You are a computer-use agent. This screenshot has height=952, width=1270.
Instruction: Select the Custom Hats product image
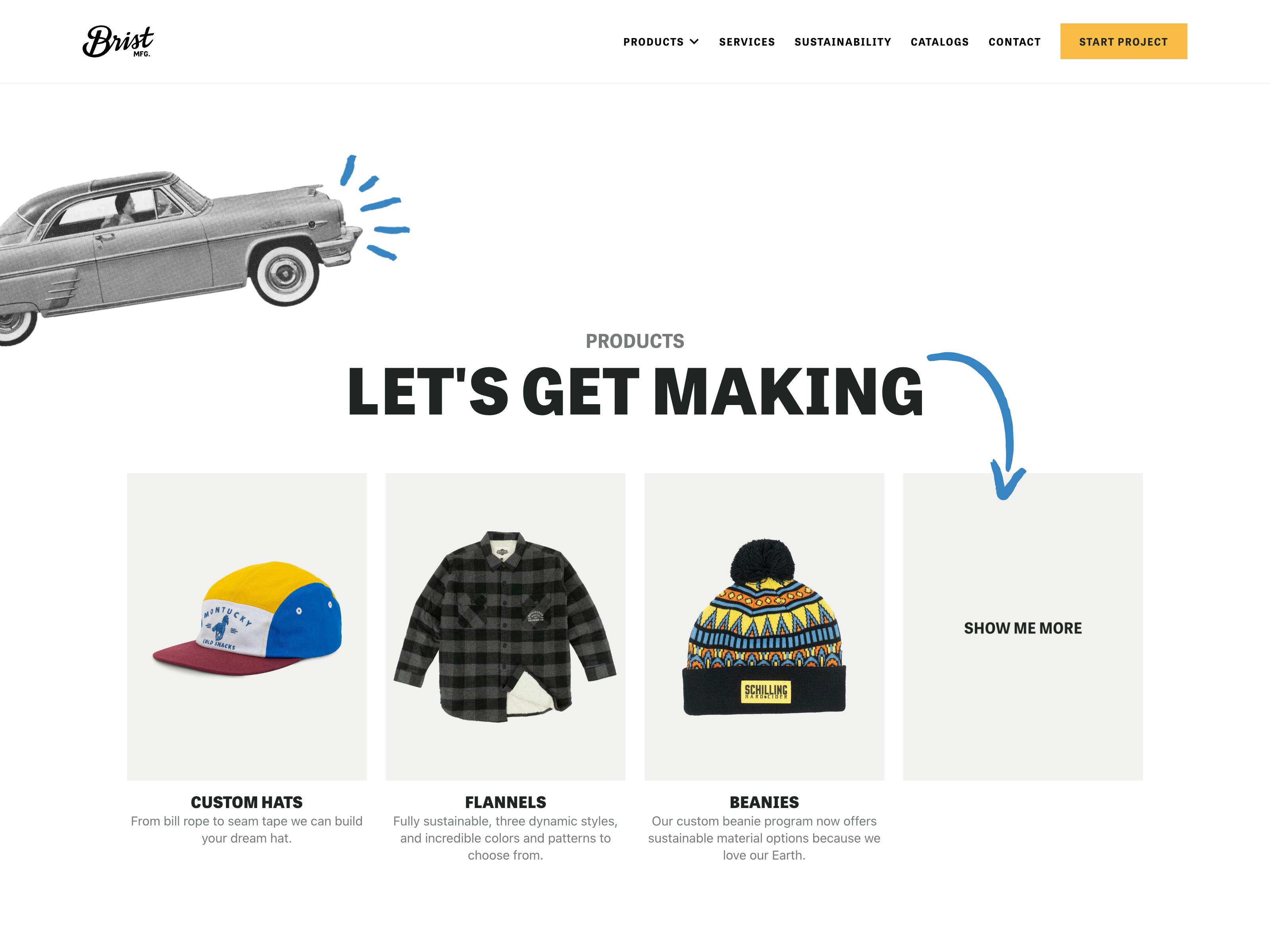pyautogui.click(x=246, y=626)
